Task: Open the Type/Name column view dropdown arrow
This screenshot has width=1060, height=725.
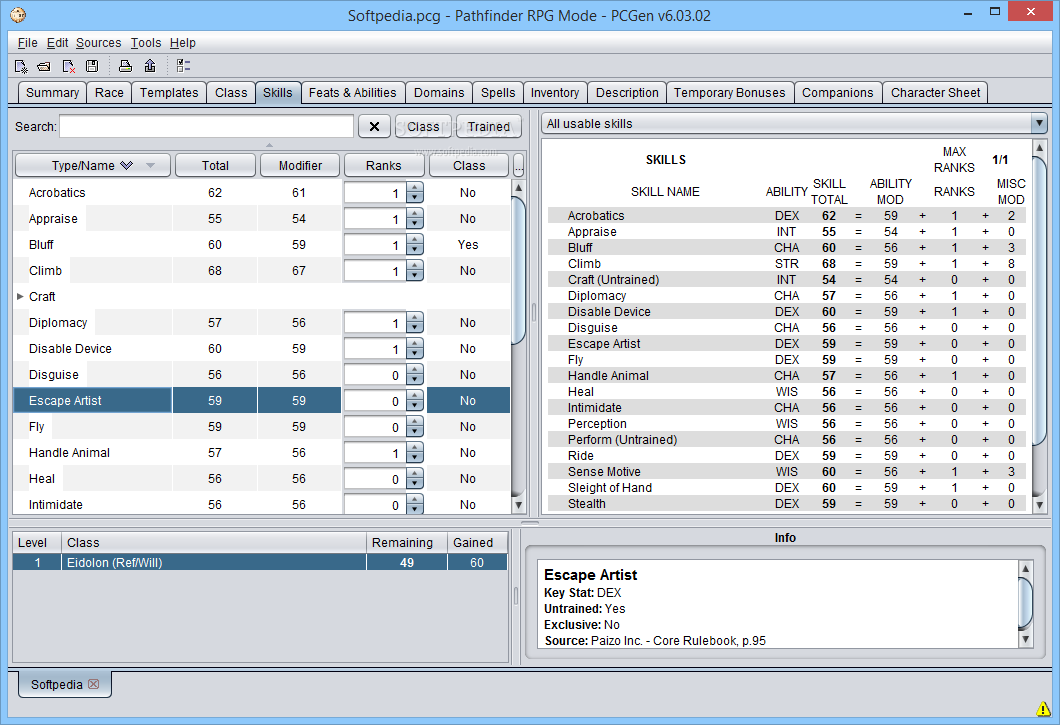Action: pyautogui.click(x=150, y=165)
